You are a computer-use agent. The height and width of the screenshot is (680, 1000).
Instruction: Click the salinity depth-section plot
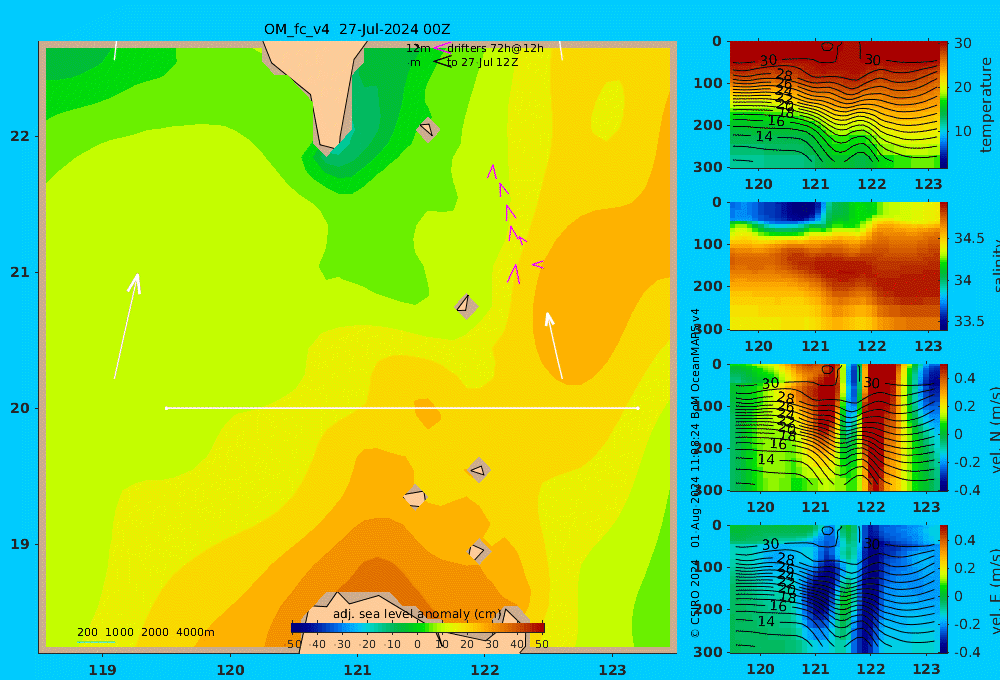point(835,266)
